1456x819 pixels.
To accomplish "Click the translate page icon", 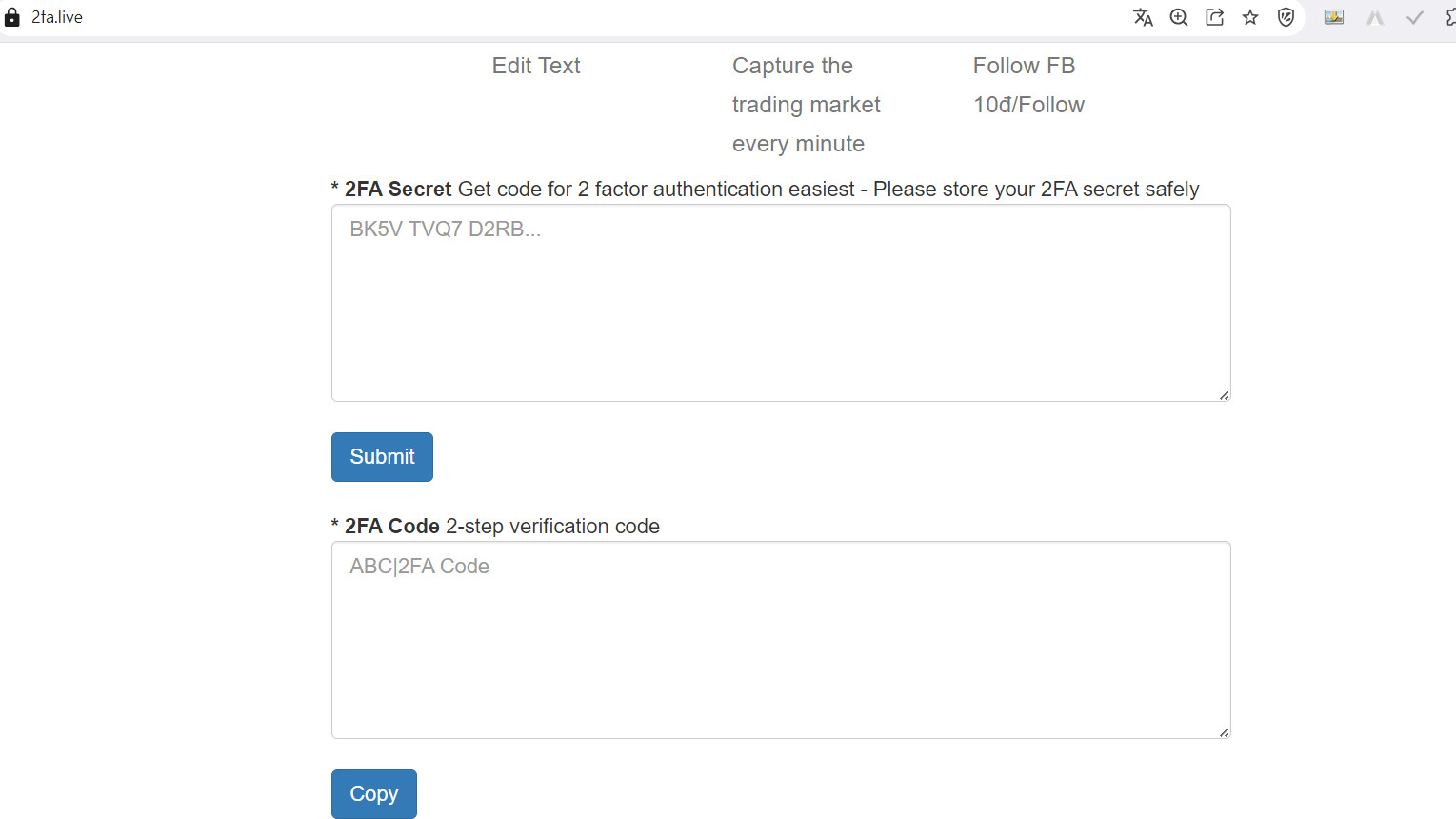I will coord(1143,17).
